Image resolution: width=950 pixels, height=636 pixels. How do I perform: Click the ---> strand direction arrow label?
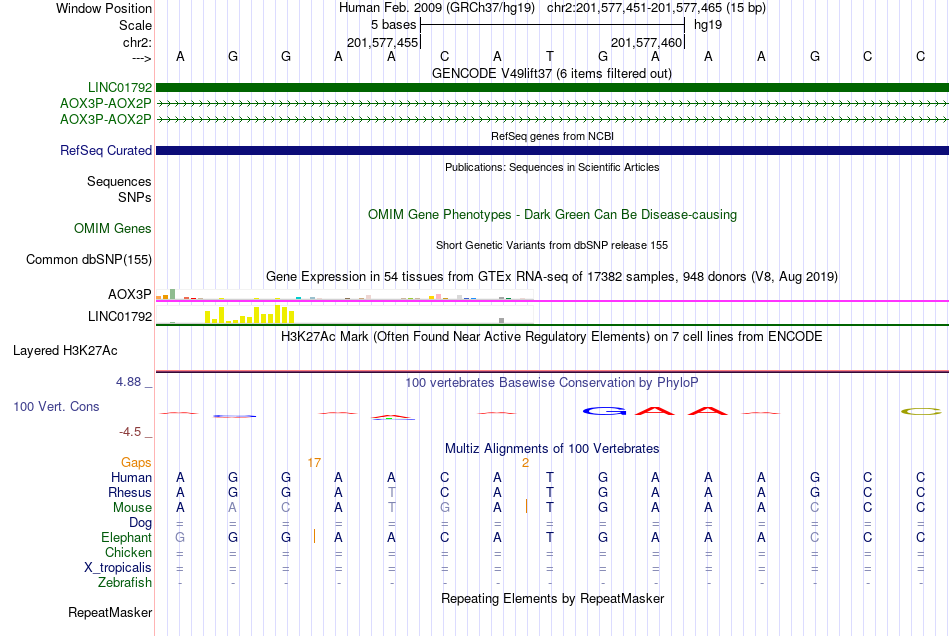point(141,58)
